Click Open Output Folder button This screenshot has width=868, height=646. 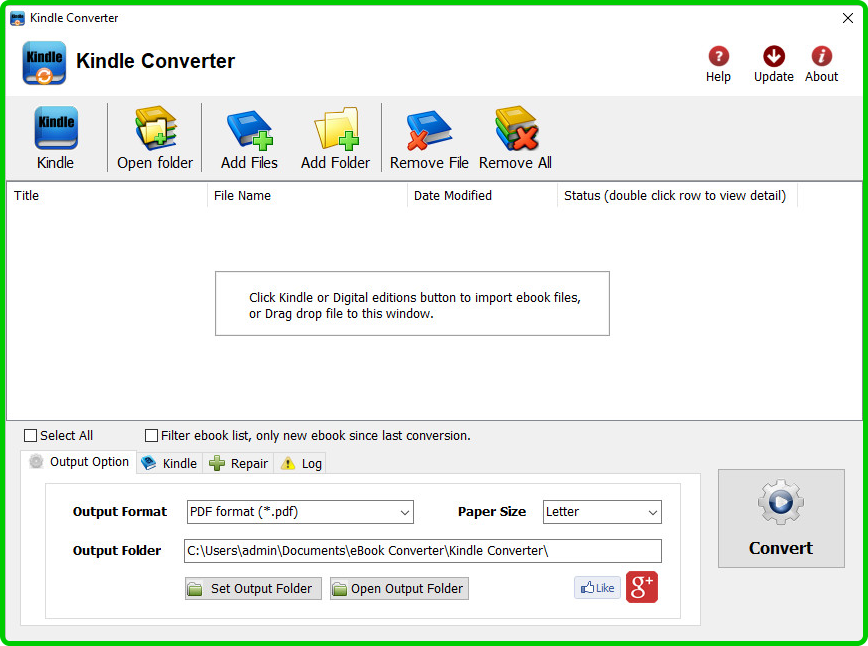(x=399, y=588)
